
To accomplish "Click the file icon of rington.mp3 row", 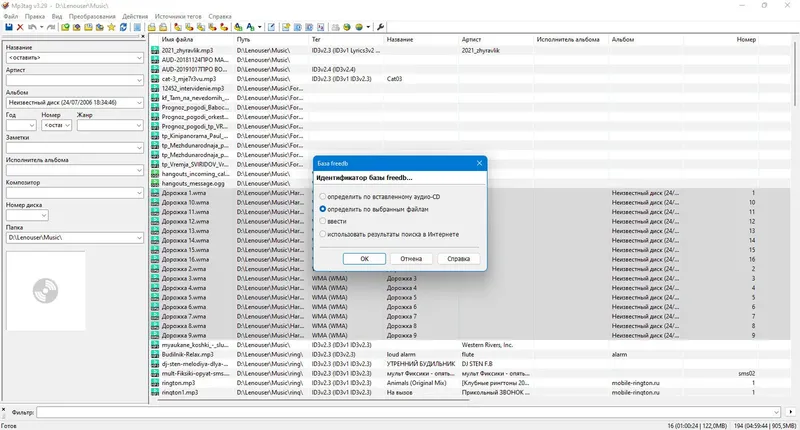I will click(155, 383).
